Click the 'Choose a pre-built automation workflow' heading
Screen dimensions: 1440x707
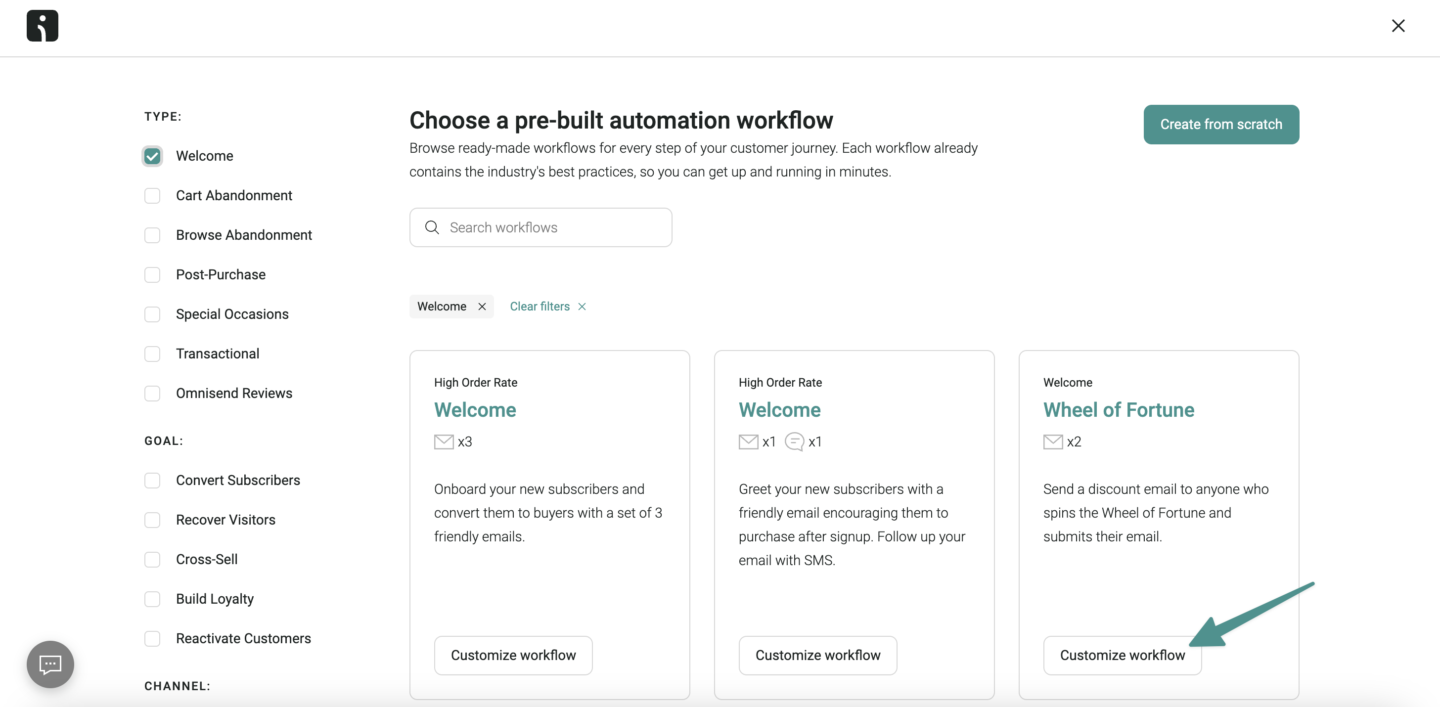coord(621,120)
